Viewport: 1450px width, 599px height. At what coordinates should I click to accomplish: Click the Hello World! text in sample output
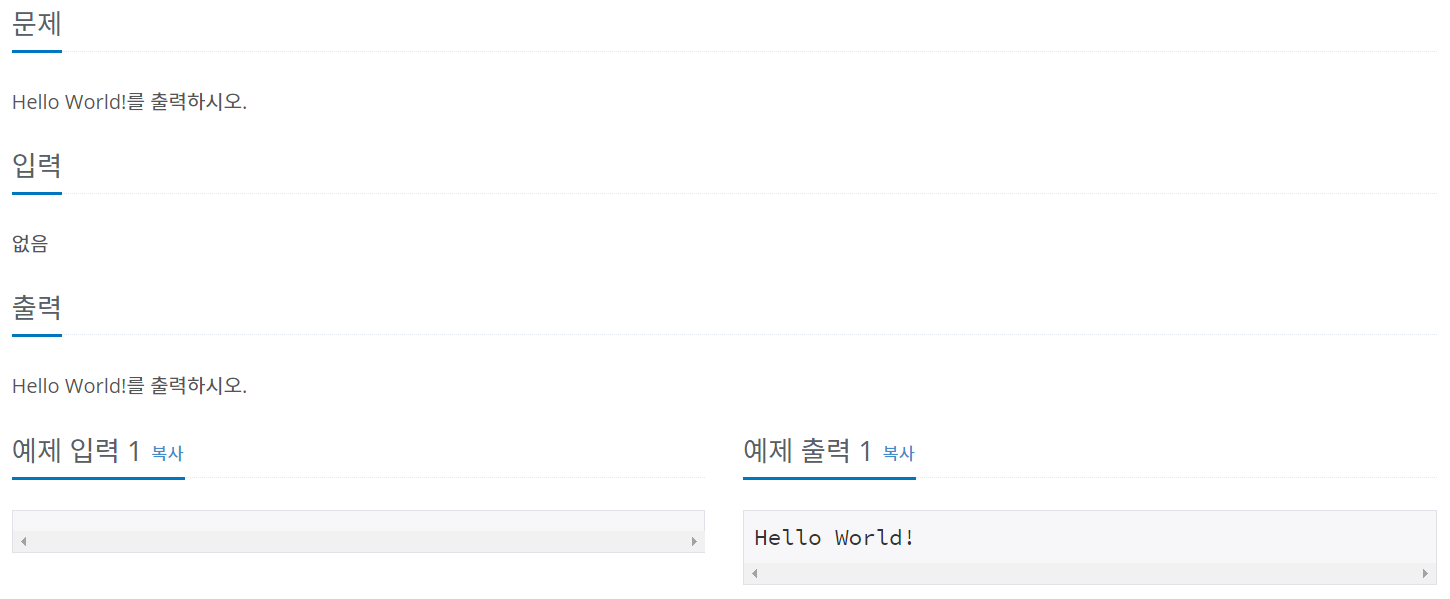click(834, 538)
